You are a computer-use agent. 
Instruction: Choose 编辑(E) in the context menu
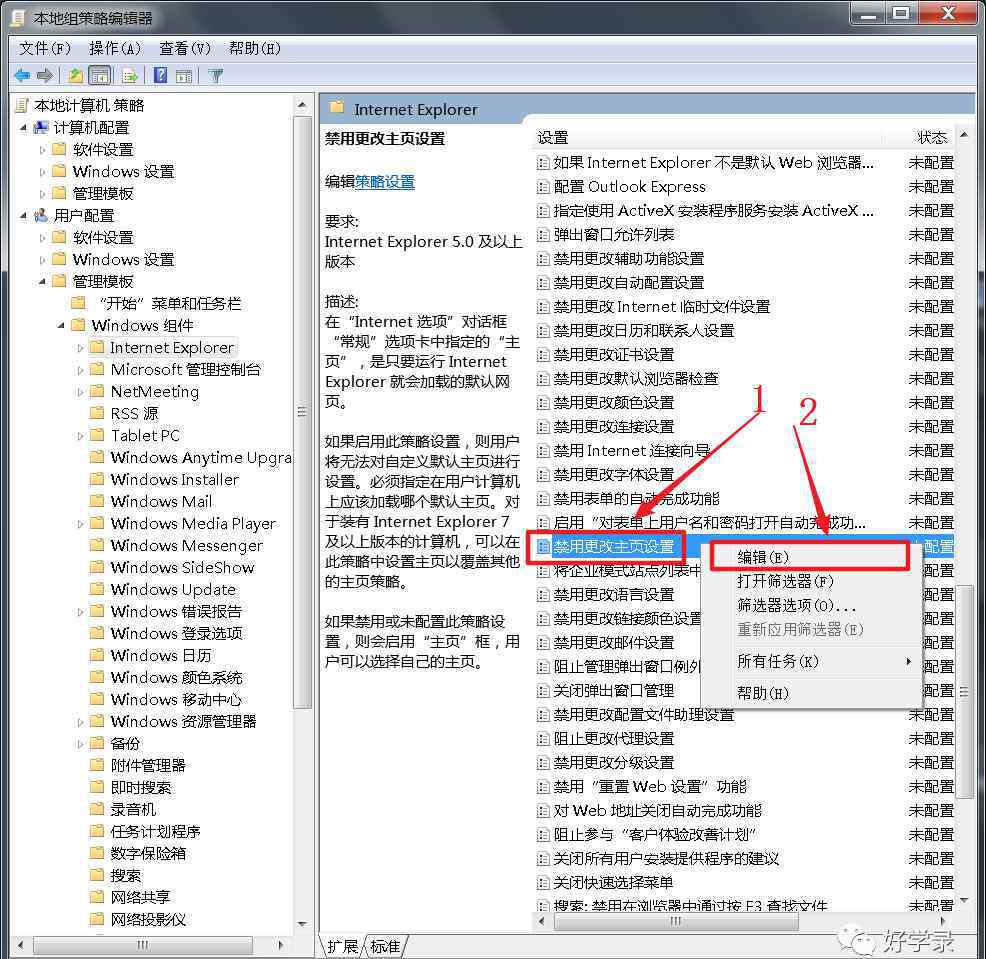pyautogui.click(x=763, y=557)
